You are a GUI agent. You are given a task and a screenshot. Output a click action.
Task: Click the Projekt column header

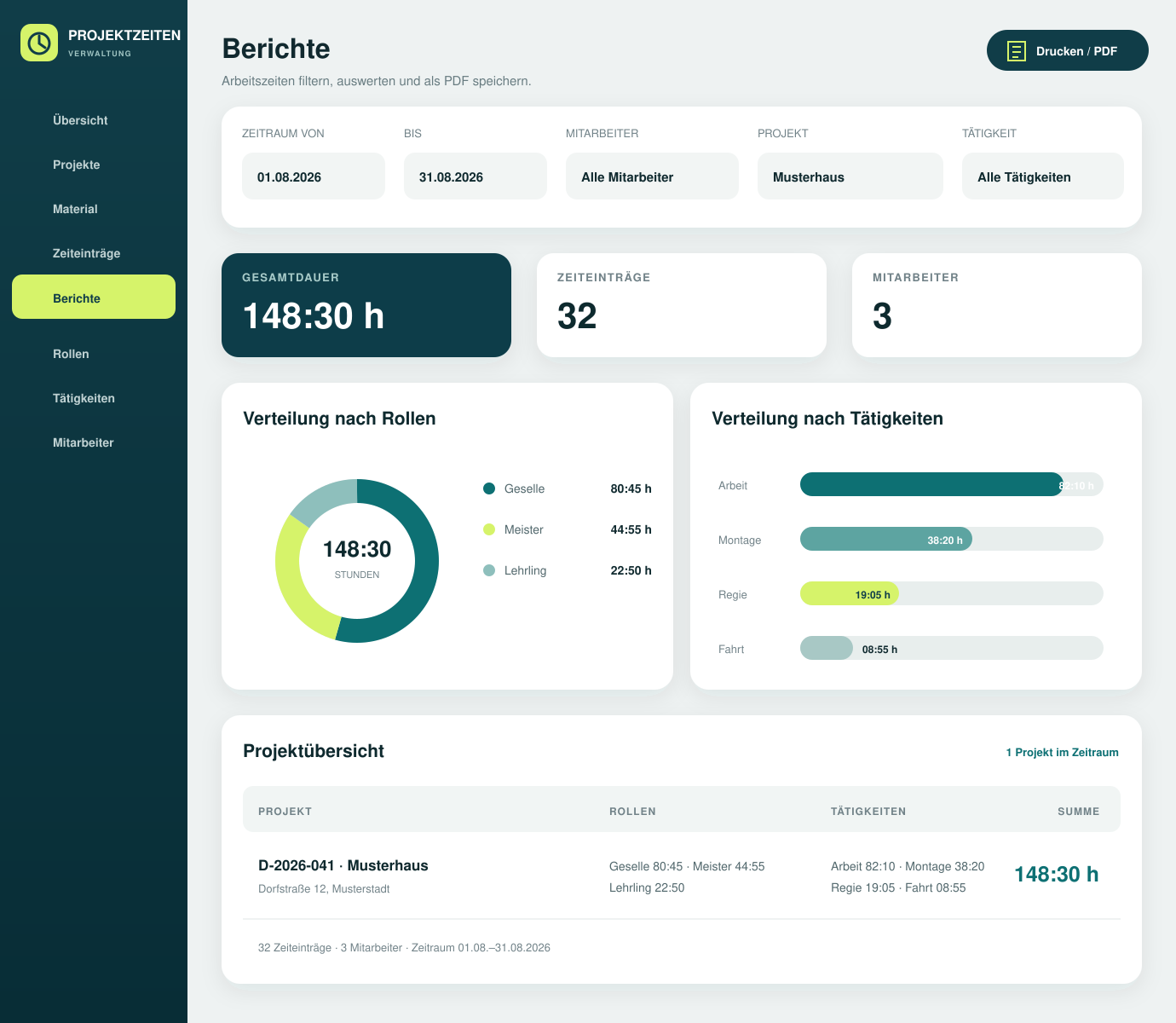285,811
